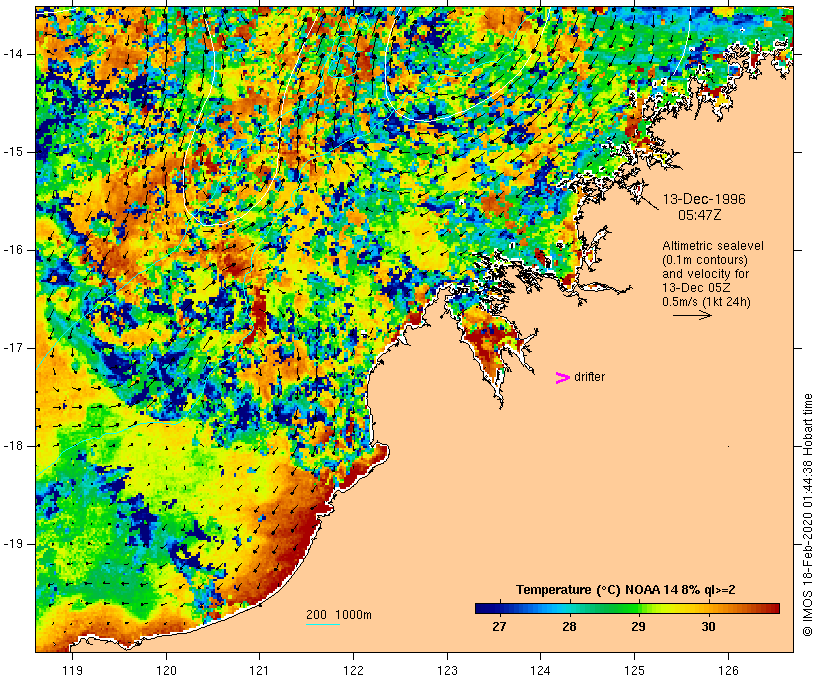Click the colorbar label '27'
The width and height of the screenshot is (820, 680).
tap(499, 627)
